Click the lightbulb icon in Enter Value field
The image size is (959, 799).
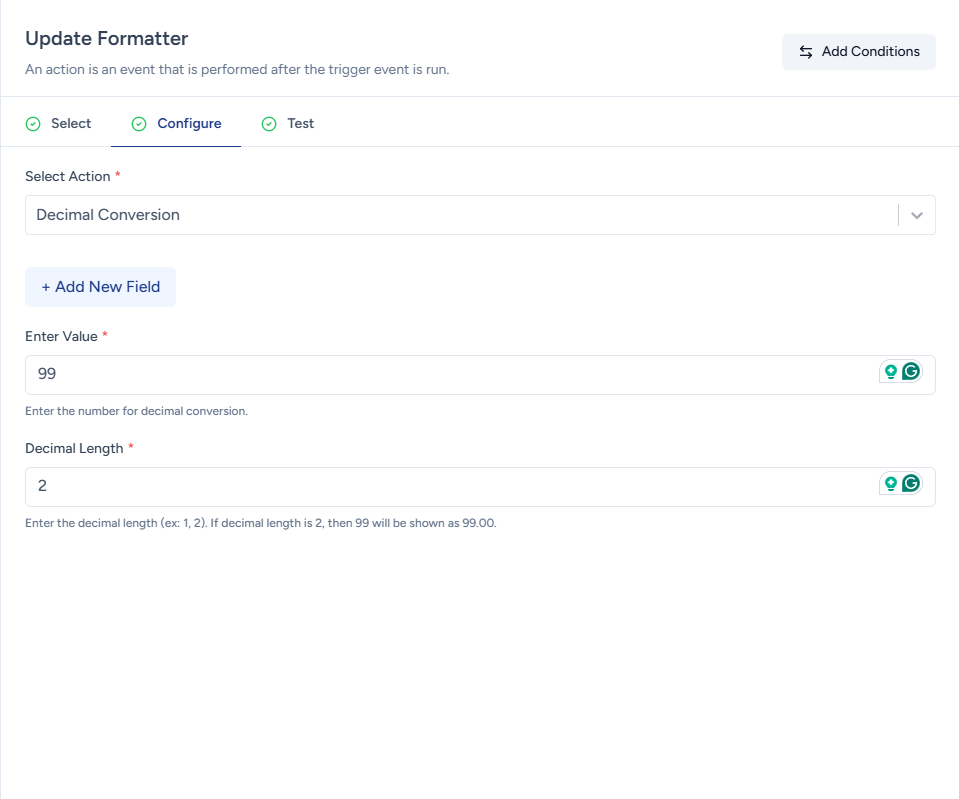(890, 372)
